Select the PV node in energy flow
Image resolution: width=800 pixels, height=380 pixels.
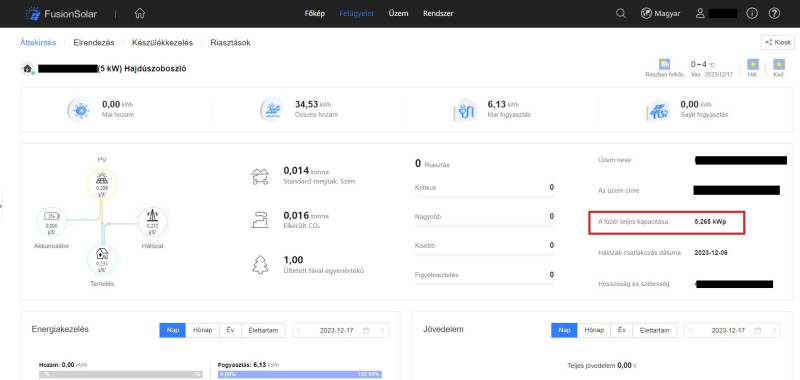tap(102, 184)
